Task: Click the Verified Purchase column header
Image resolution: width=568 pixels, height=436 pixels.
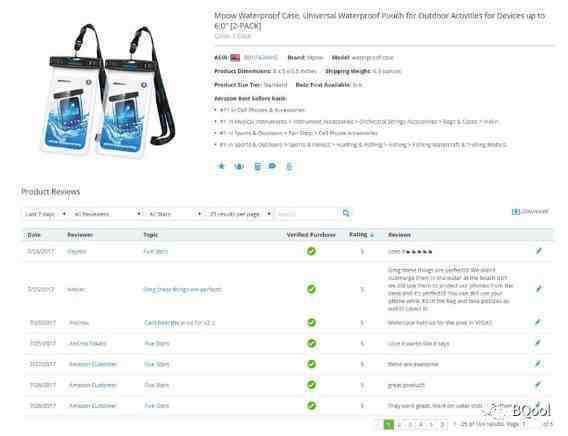Action: 311,235
